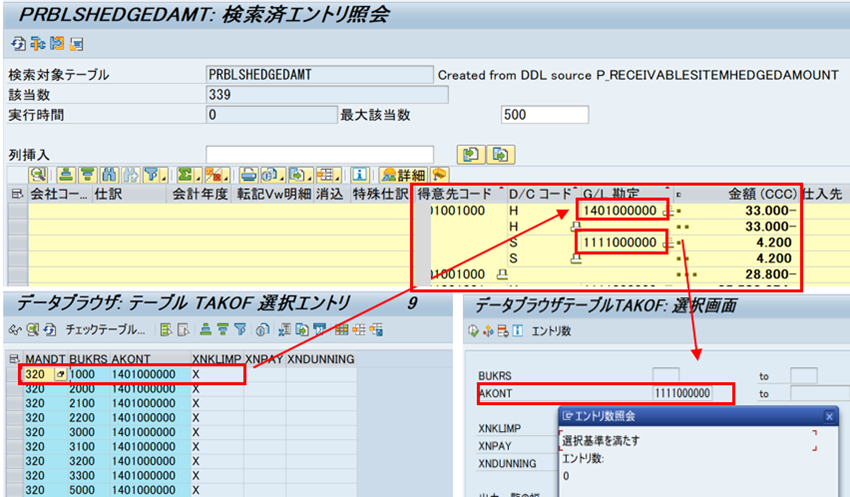Sort ascending in the PRBLSHEDGEDAMT grid toolbar
This screenshot has height=497, width=850.
click(x=66, y=175)
